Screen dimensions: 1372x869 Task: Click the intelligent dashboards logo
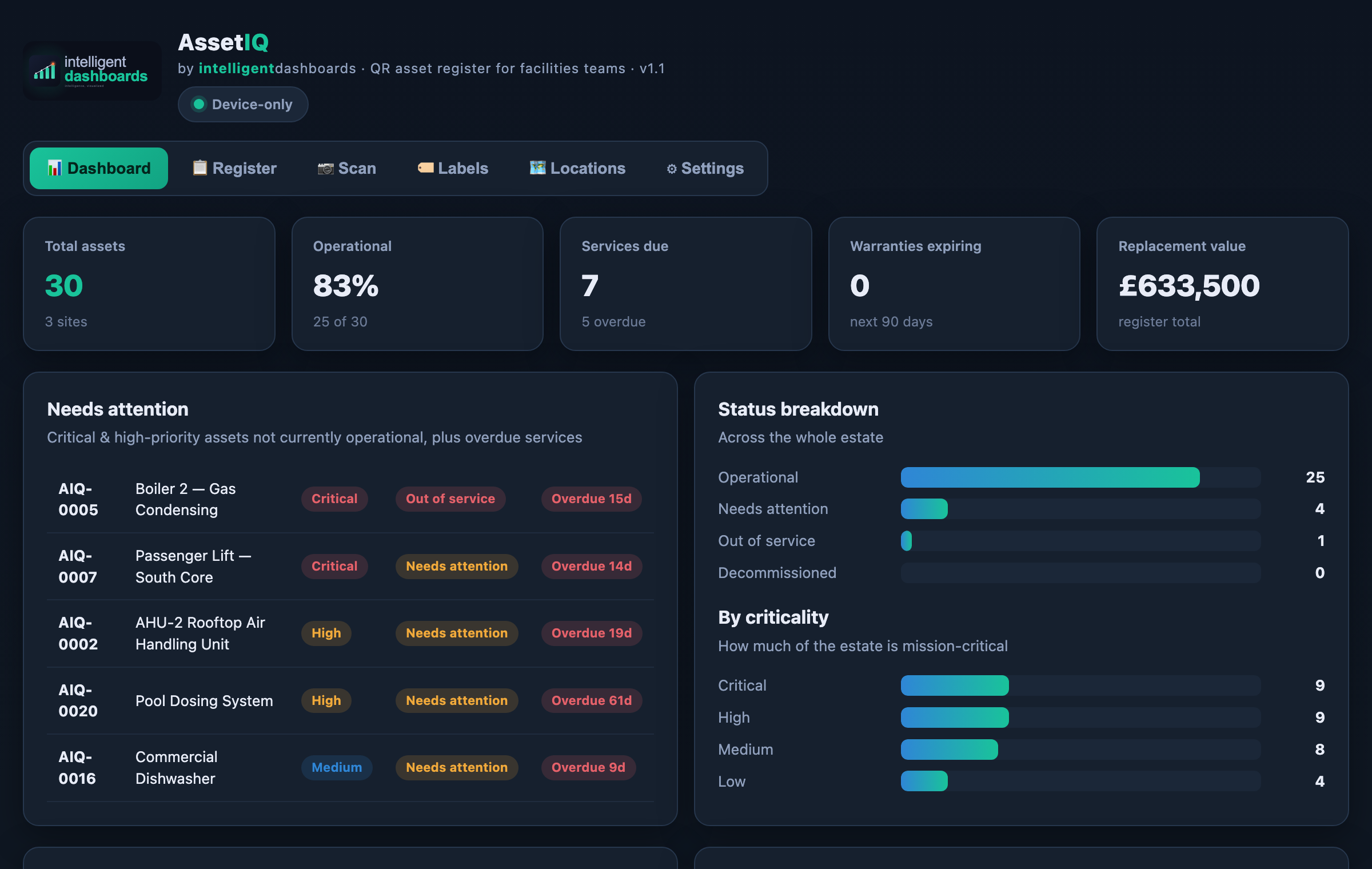coord(92,71)
